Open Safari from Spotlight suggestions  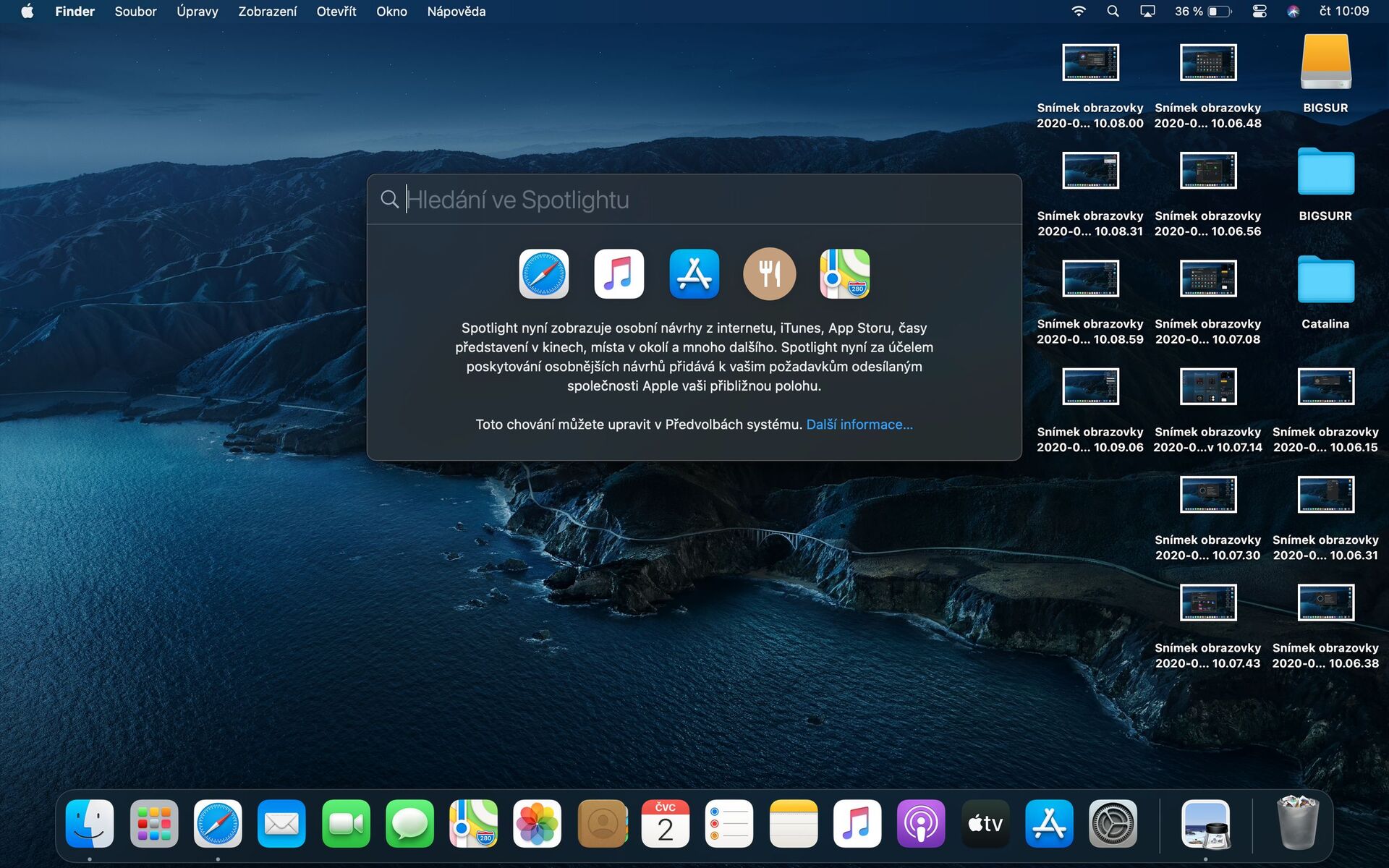(543, 273)
